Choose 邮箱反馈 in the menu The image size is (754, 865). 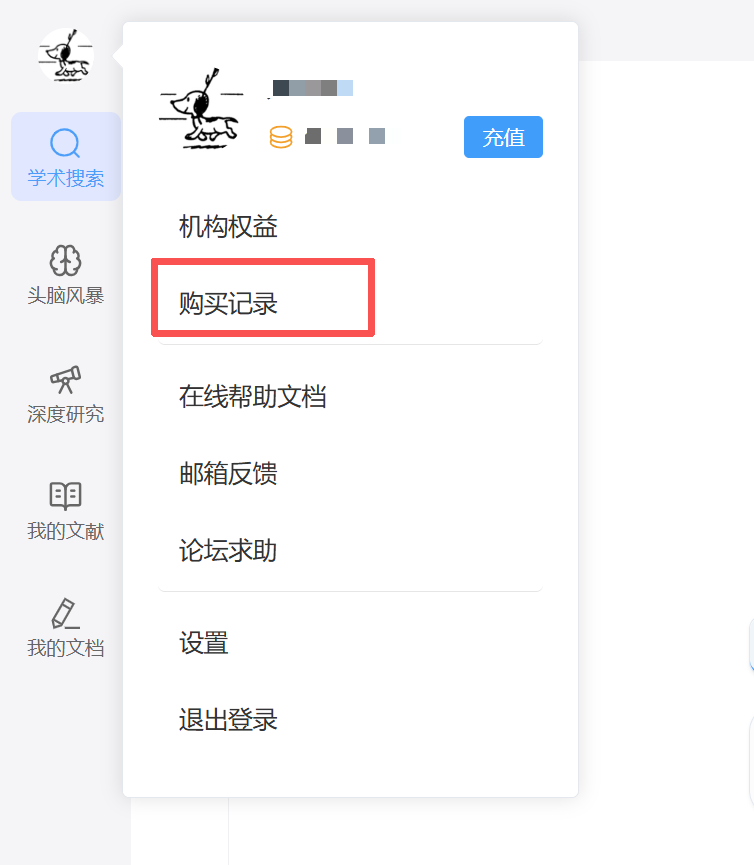(x=228, y=474)
